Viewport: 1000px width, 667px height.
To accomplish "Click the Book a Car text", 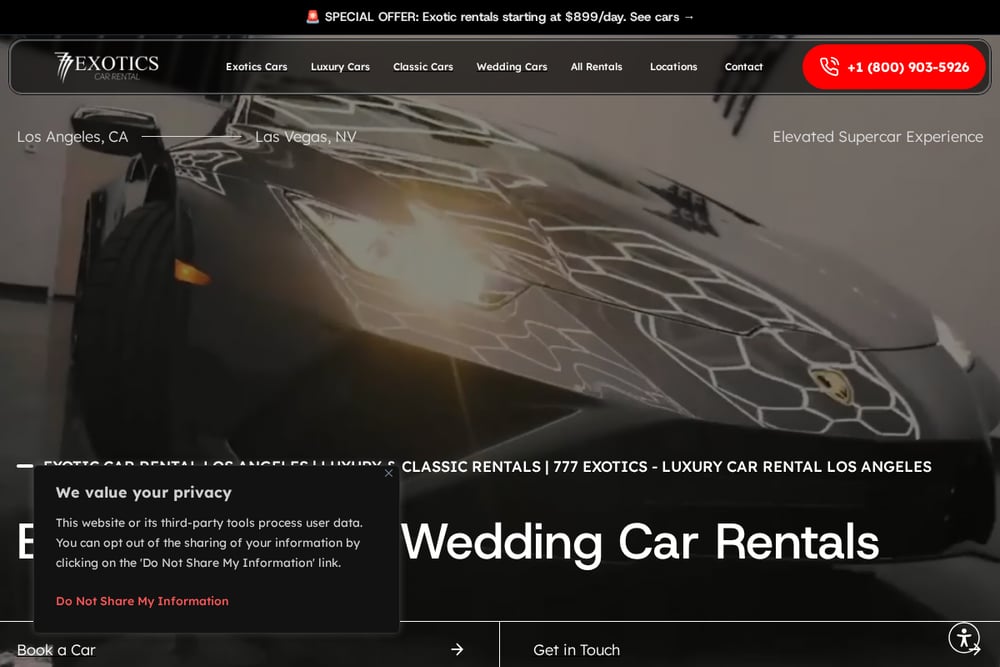I will coord(56,650).
